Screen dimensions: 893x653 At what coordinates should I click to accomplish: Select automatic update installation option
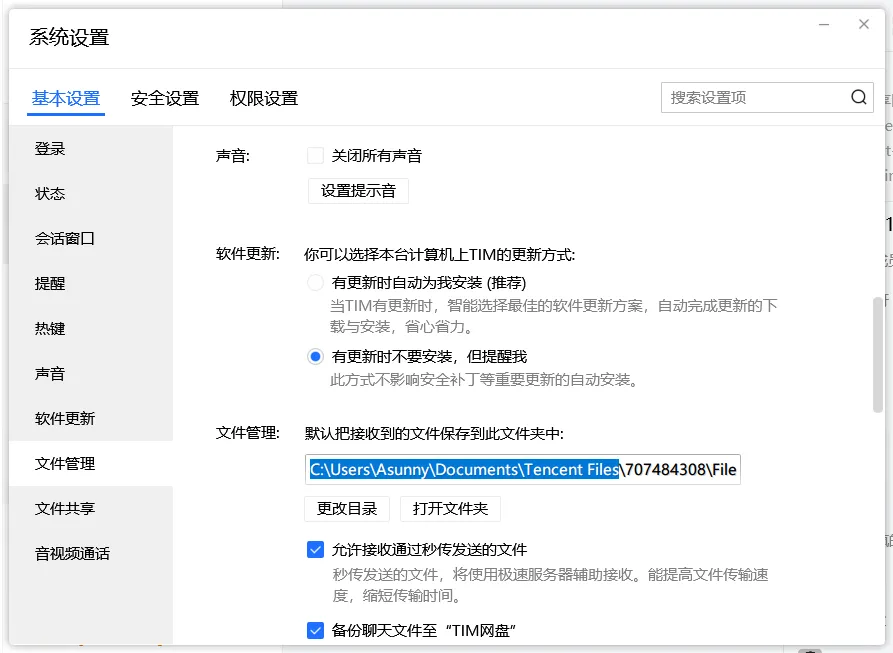(314, 283)
